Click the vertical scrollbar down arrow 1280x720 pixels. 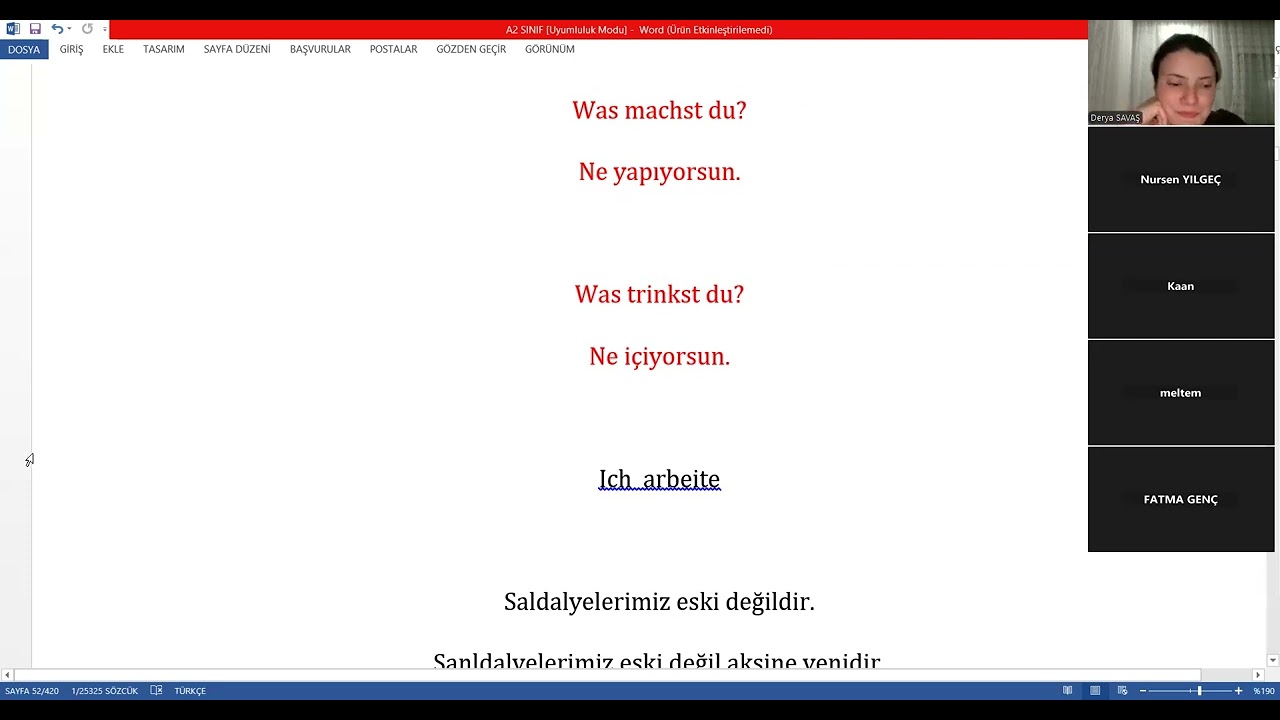pos(1273,660)
